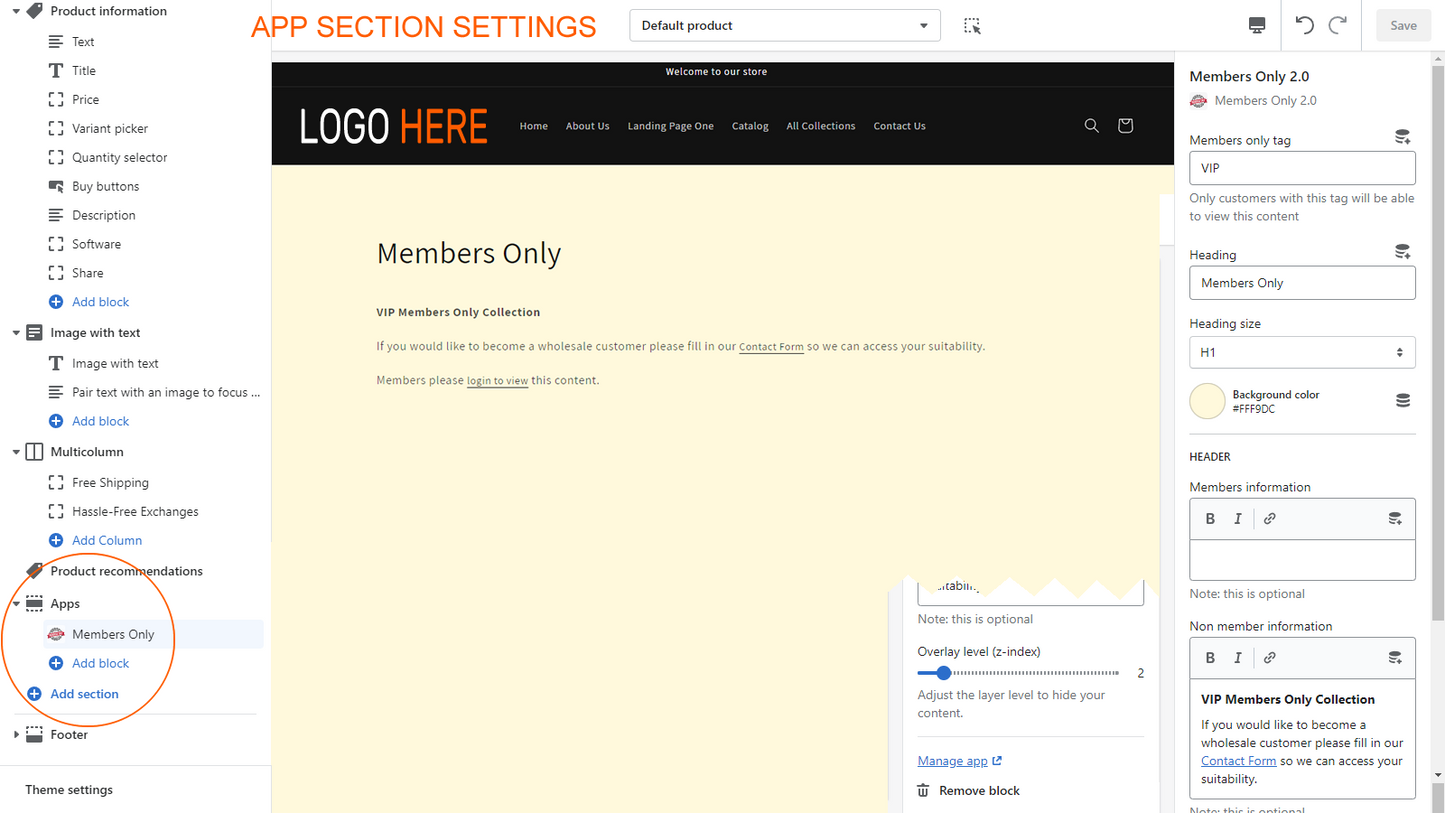Viewport: 1445px width, 813px height.
Task: Insert link in Members information editor
Action: [1269, 519]
